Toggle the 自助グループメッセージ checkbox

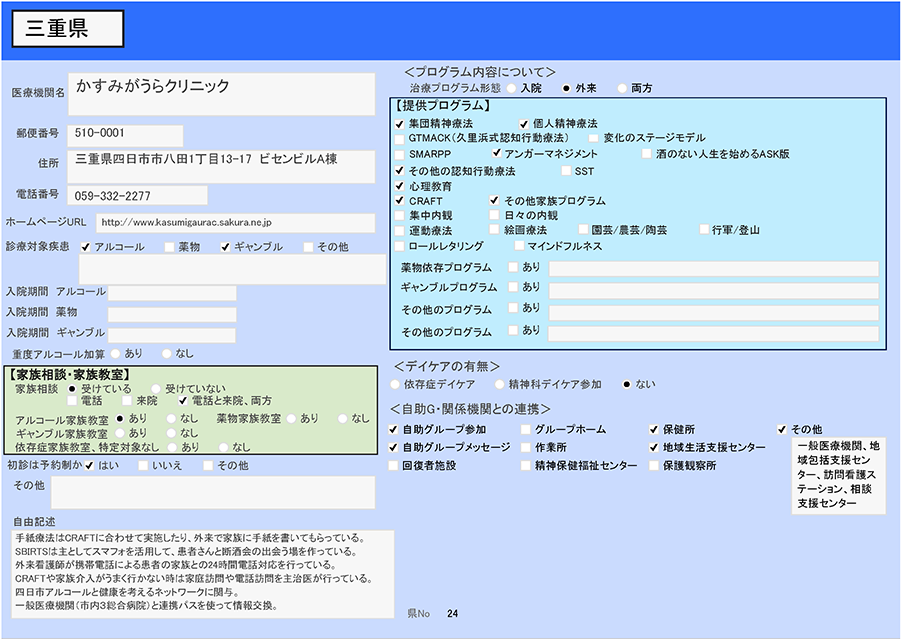[394, 448]
